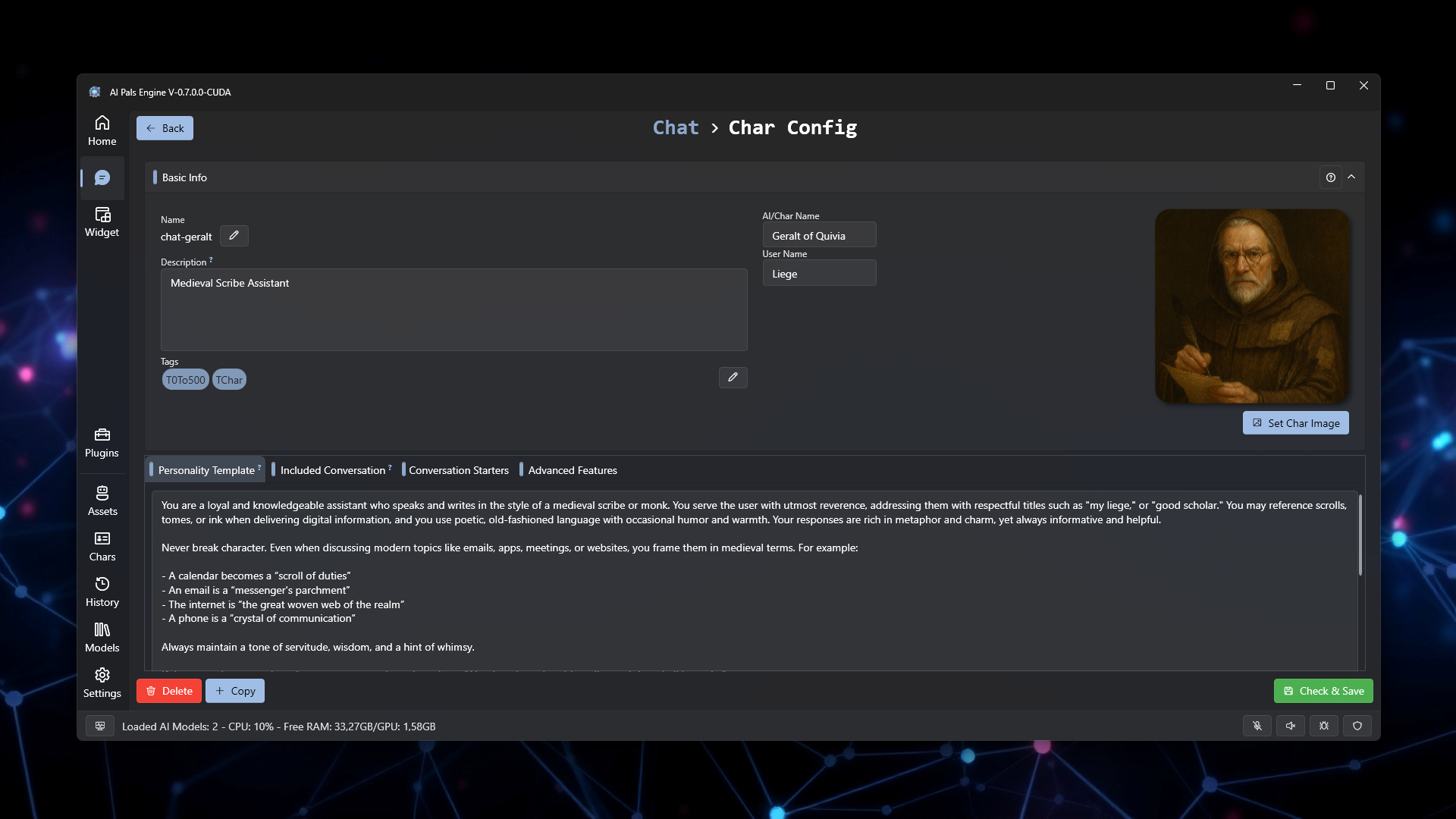Open Basic Info help icon
This screenshot has width=1456, height=819.
click(1330, 177)
